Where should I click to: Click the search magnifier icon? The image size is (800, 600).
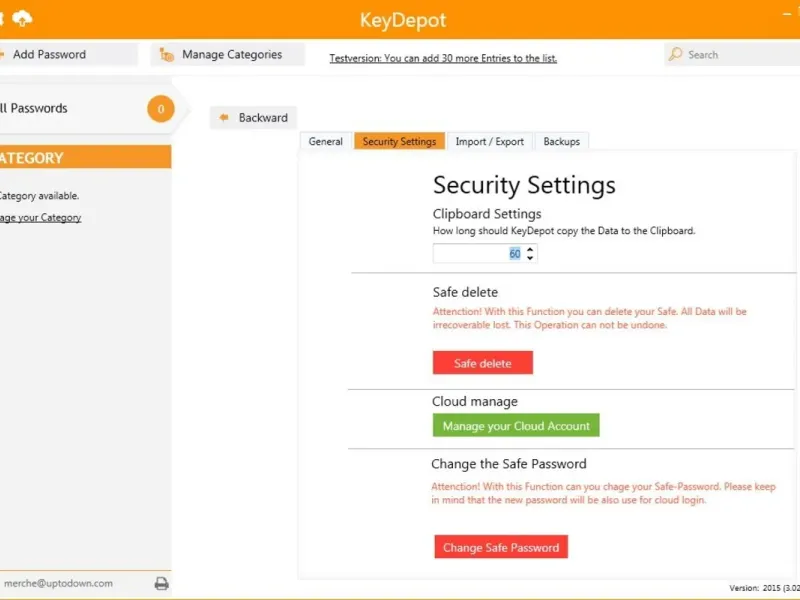[x=676, y=55]
